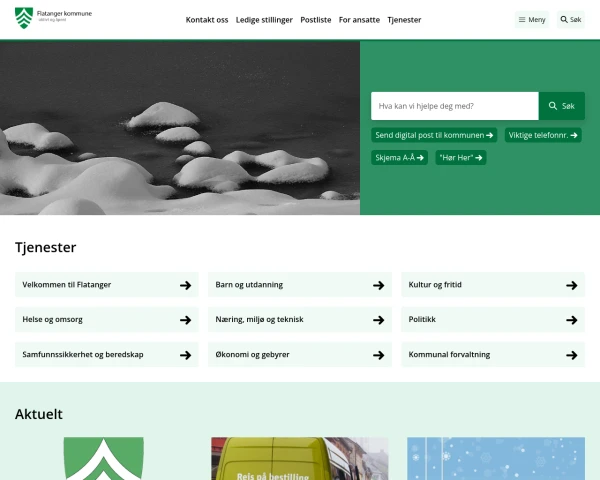Open 'Kommunal forvaltning' service text
This screenshot has width=600, height=480.
(449, 354)
